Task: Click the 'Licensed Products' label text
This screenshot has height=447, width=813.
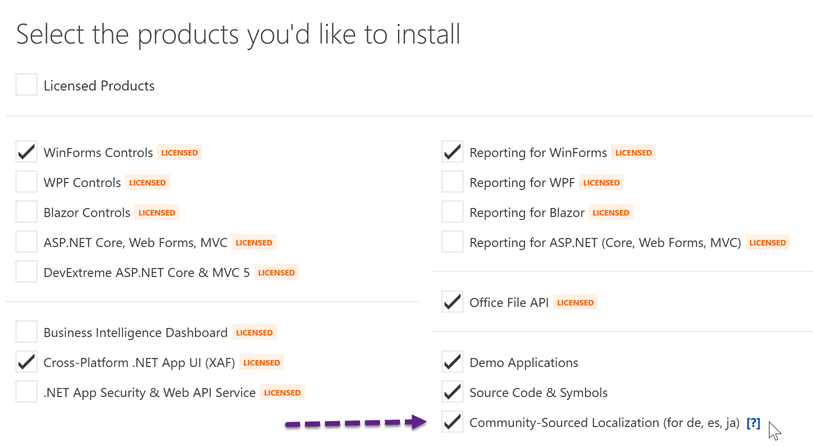Action: tap(99, 86)
